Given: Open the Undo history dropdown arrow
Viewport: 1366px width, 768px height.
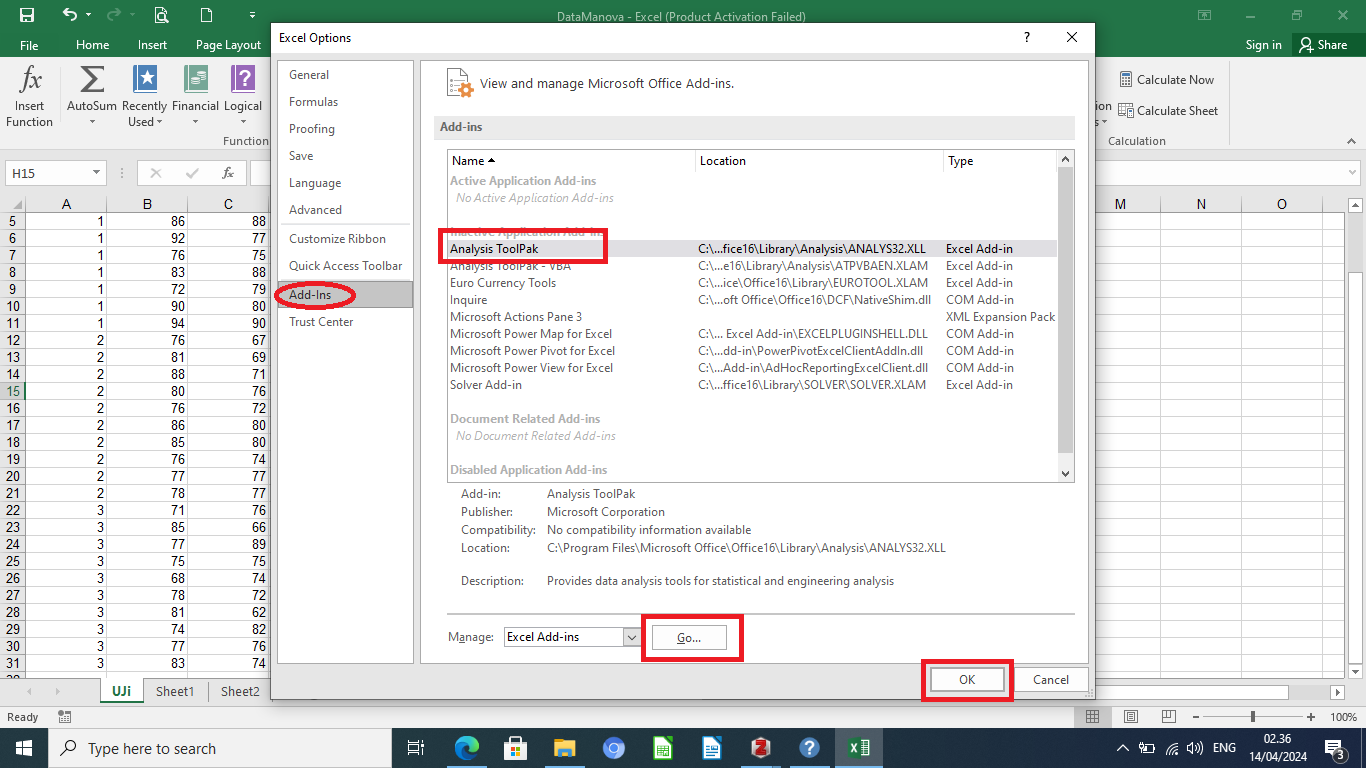Looking at the screenshot, I should coord(88,16).
